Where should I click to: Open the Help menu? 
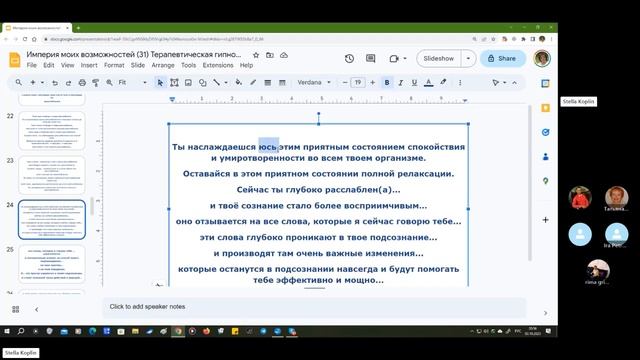point(246,65)
